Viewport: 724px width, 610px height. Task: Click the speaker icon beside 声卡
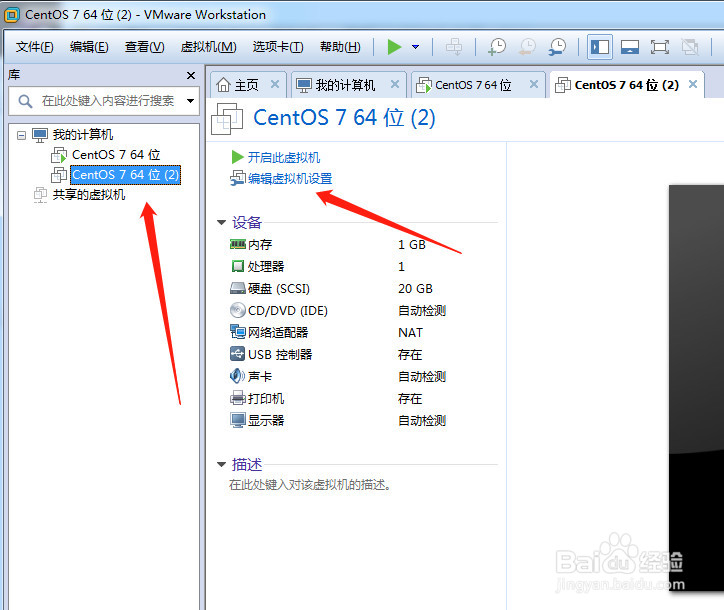[237, 376]
